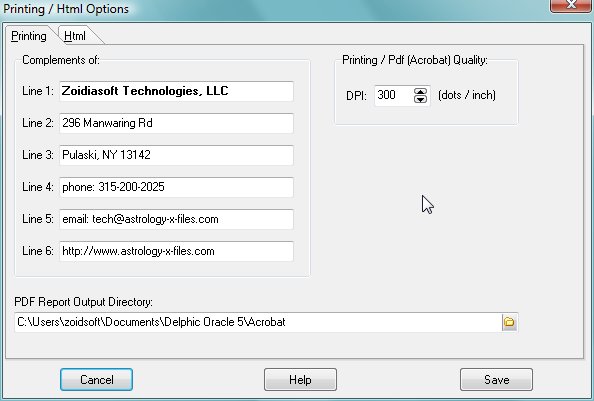Click the Printing / Pdf (Acrobat) Quality label
This screenshot has height=401, width=594.
tap(415, 60)
